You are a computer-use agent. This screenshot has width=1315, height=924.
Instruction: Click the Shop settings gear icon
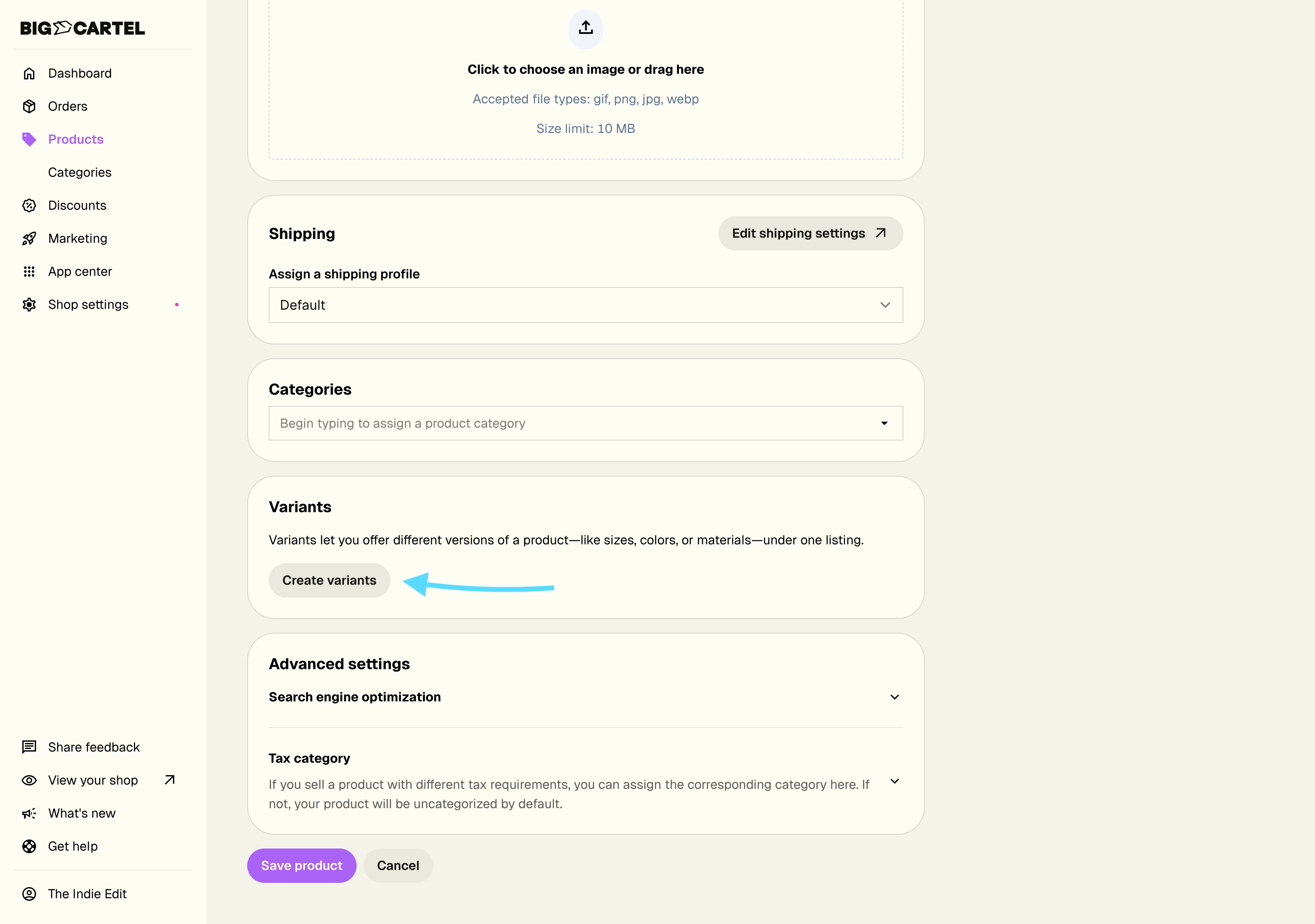29,305
